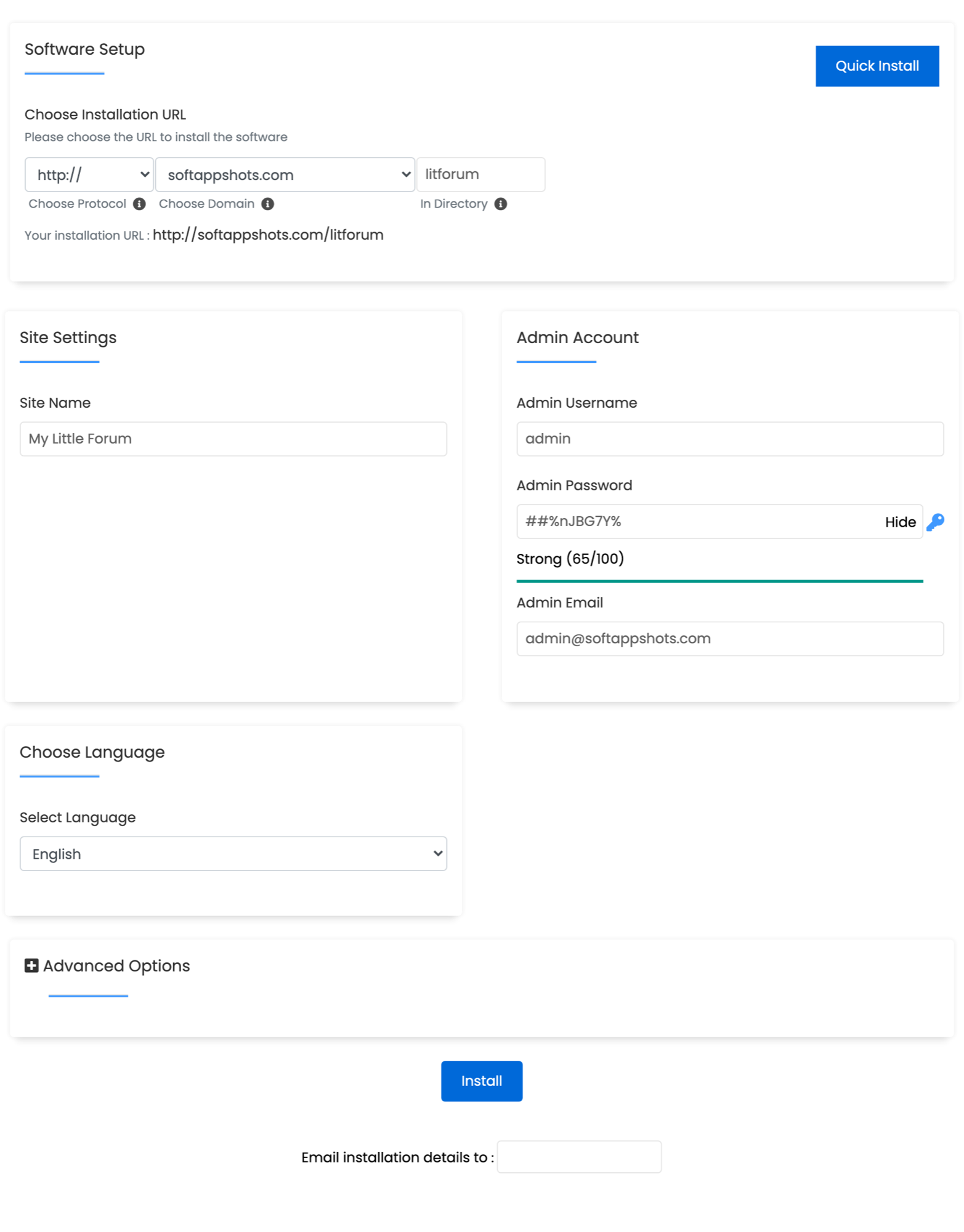Click the Admin Username field
The image size is (964, 1232).
click(x=729, y=439)
